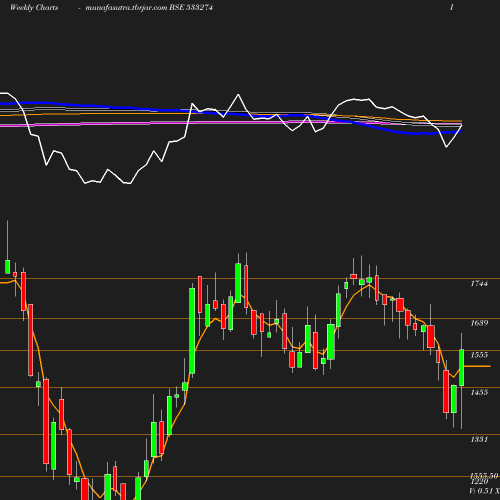This screenshot has height=500, width=500.
Task: Click the "munafasutra.tbrjar.com" source text
Action: [126, 8]
